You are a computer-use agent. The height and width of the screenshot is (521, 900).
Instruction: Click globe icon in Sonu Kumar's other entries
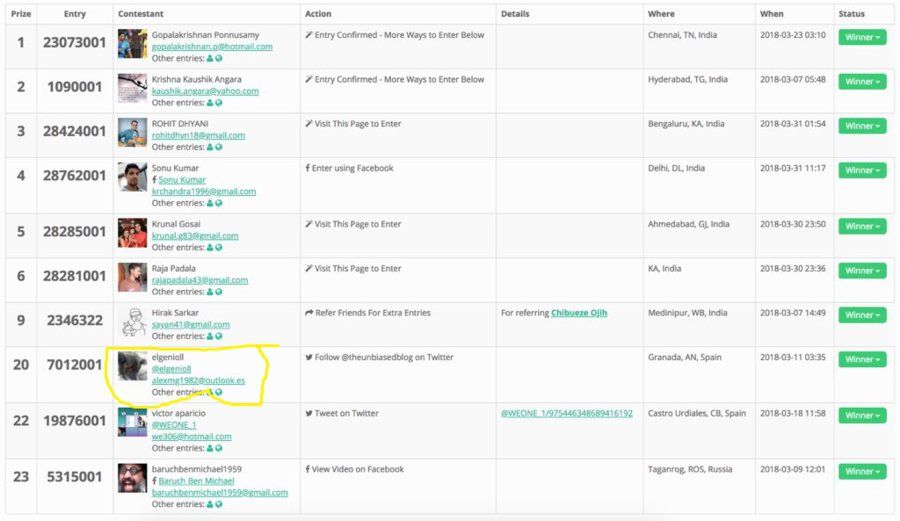(x=219, y=203)
